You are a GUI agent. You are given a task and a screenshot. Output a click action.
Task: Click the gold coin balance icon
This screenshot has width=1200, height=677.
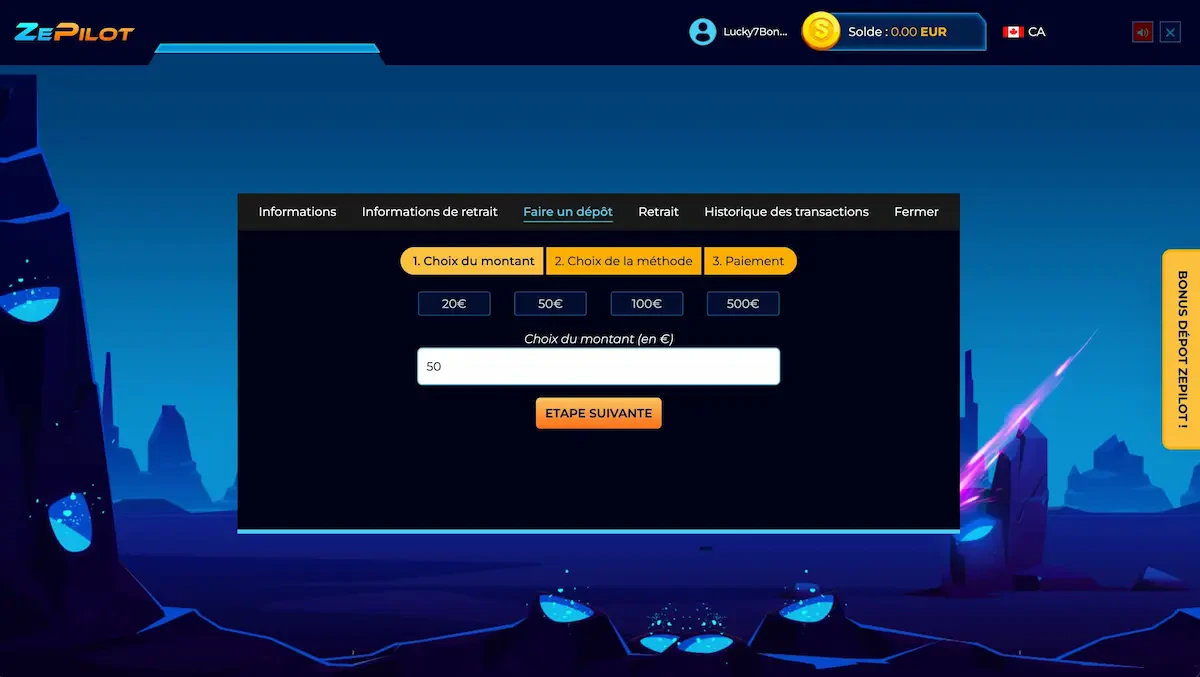[x=821, y=32]
